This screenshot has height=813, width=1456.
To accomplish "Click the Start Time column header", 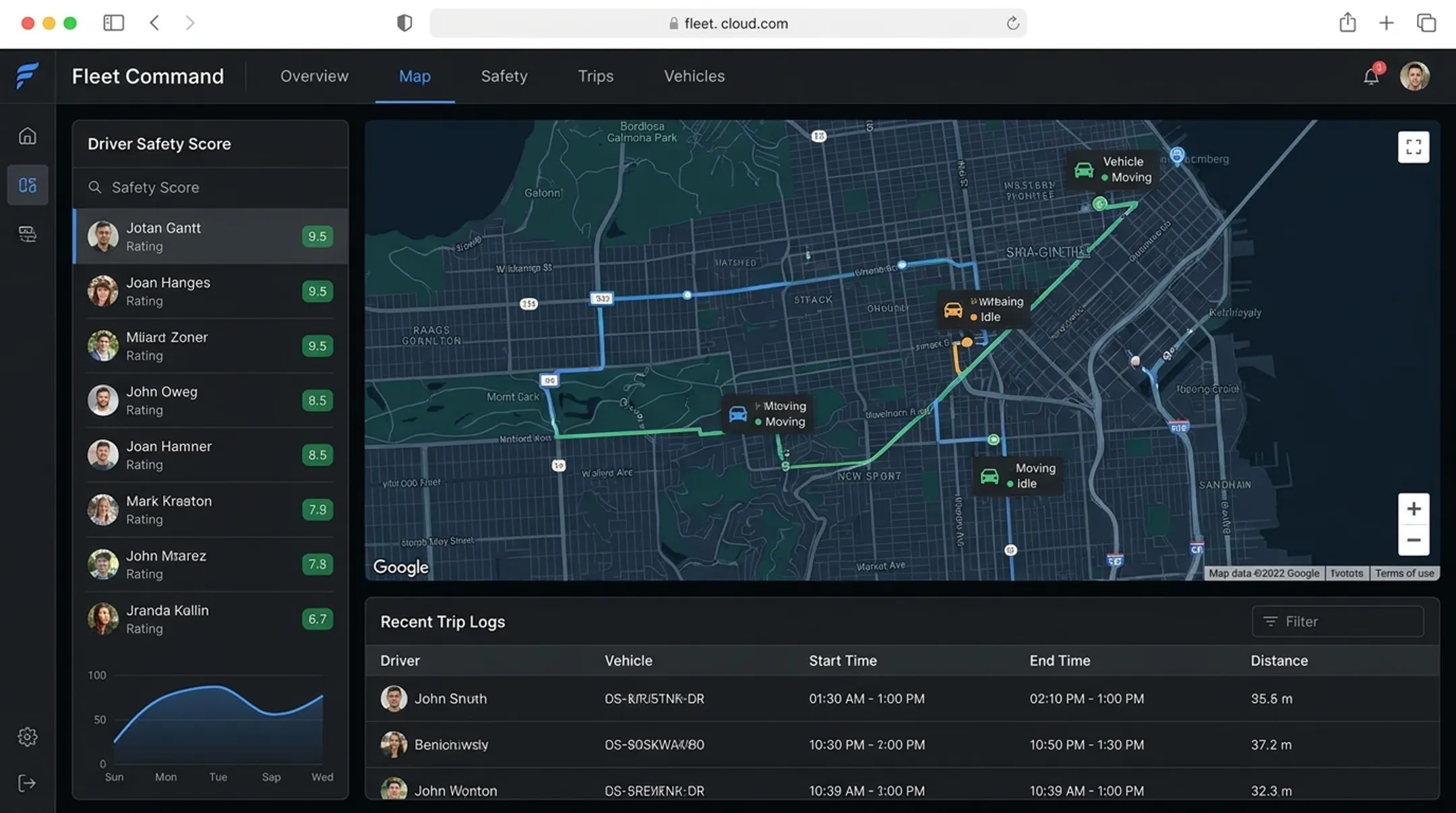I will [843, 661].
